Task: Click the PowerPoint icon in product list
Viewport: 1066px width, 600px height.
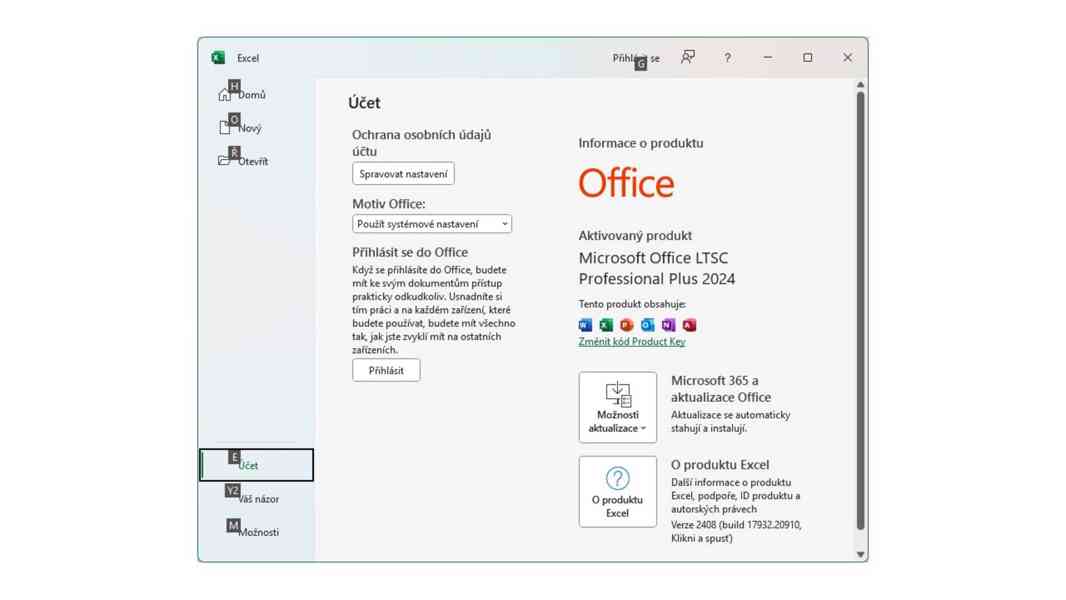Action: tap(627, 325)
